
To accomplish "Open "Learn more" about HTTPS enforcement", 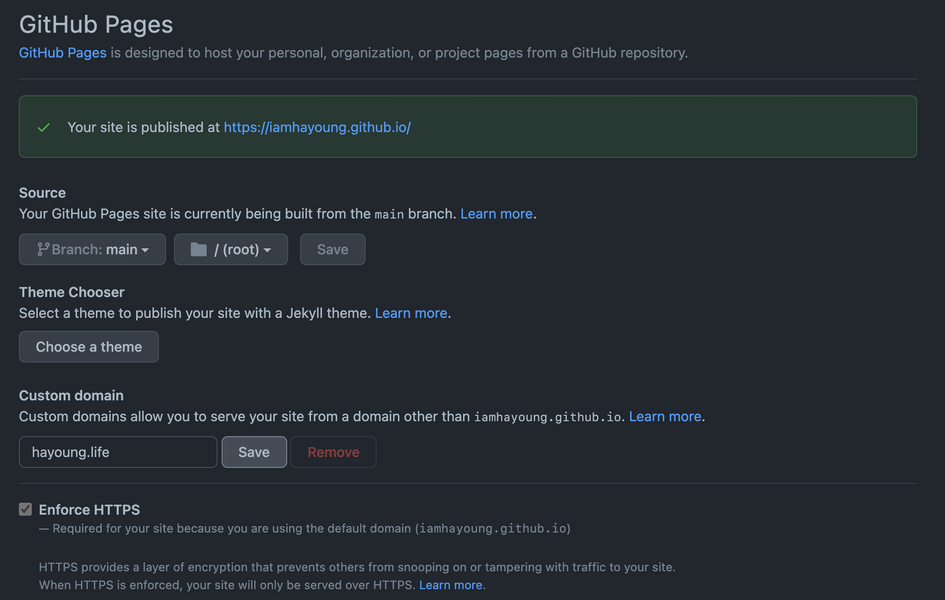I will point(450,585).
